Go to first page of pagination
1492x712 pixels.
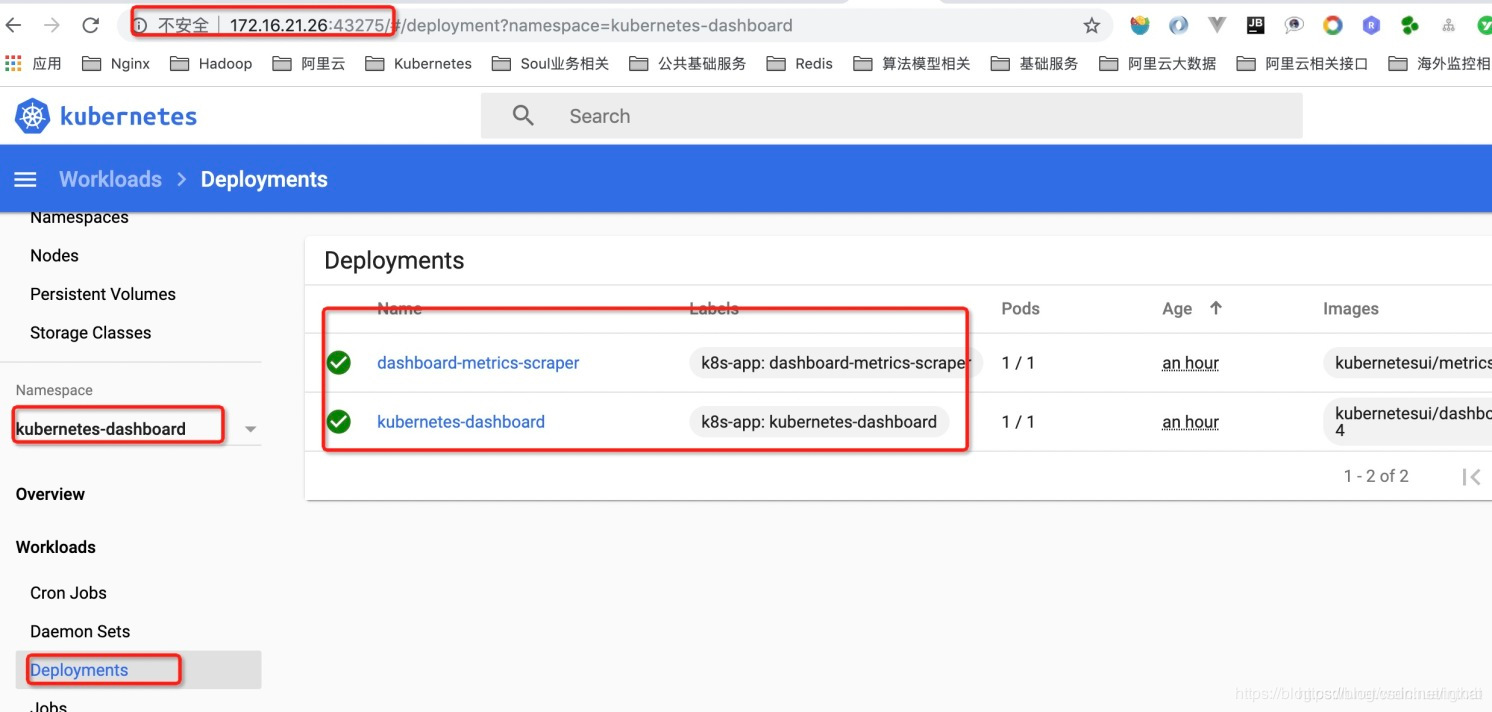[x=1471, y=477]
